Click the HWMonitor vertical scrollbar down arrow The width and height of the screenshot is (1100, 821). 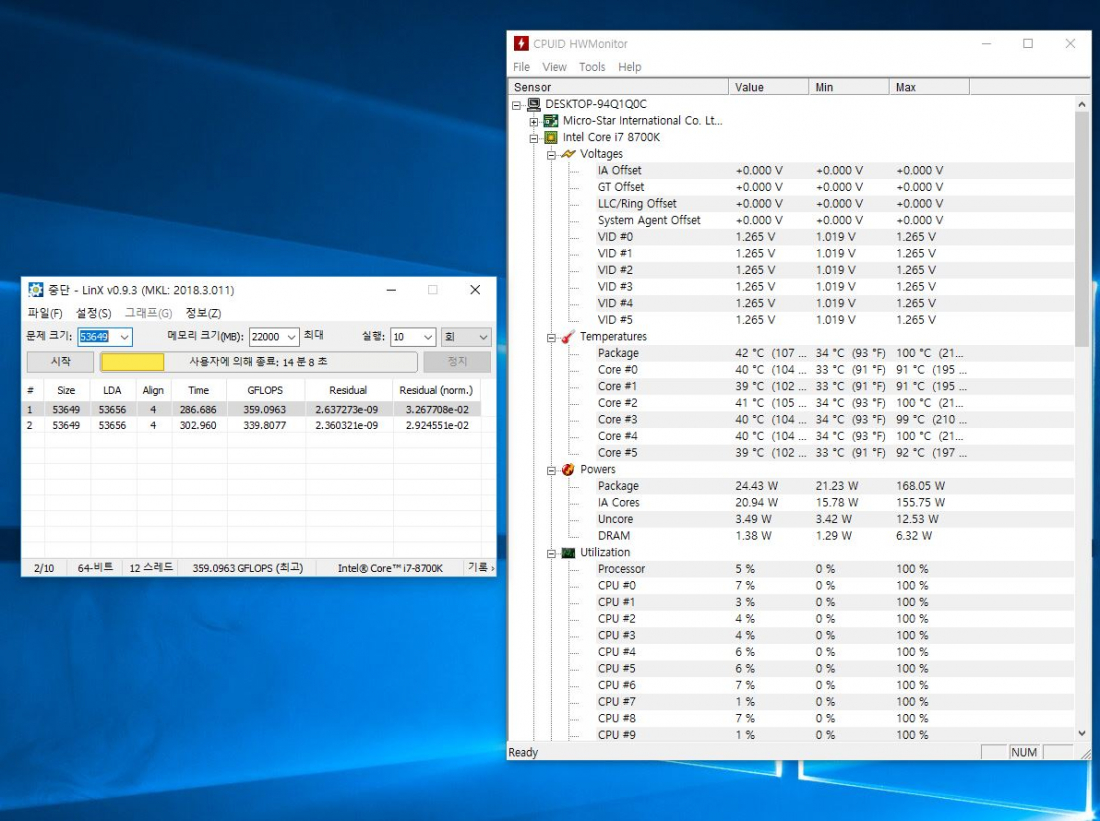click(1082, 733)
